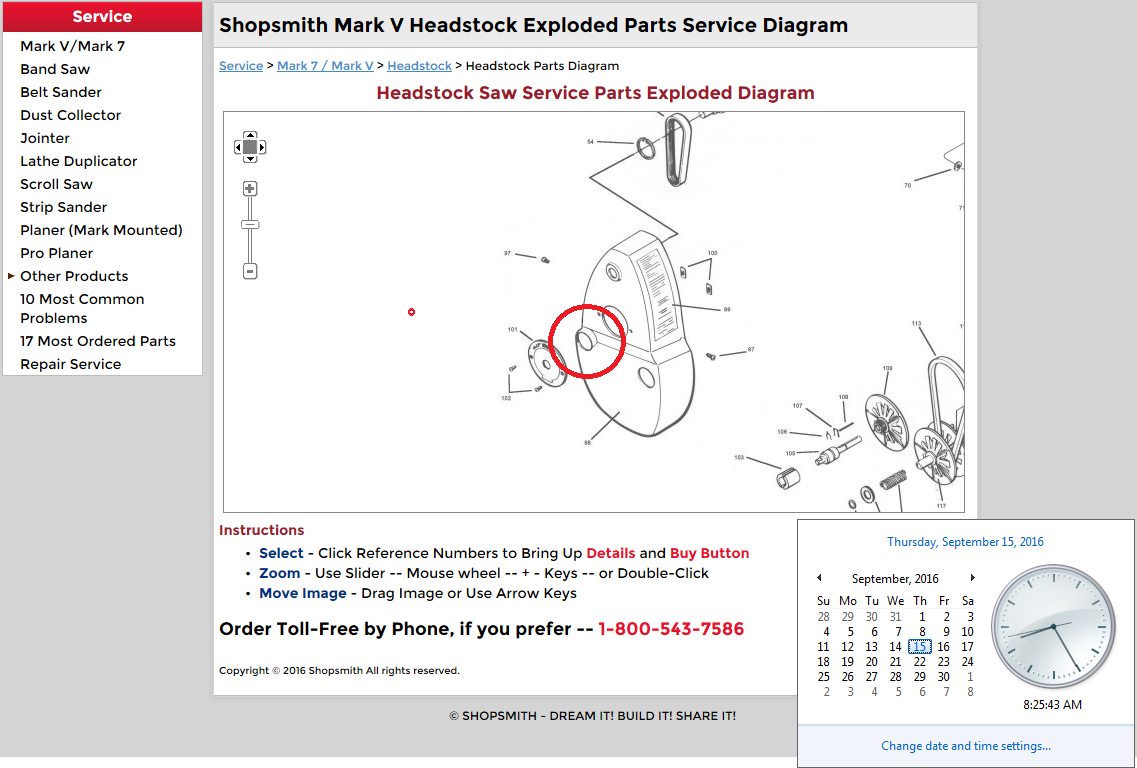
Task: Open Strip Sander in sidebar
Action: (x=64, y=207)
